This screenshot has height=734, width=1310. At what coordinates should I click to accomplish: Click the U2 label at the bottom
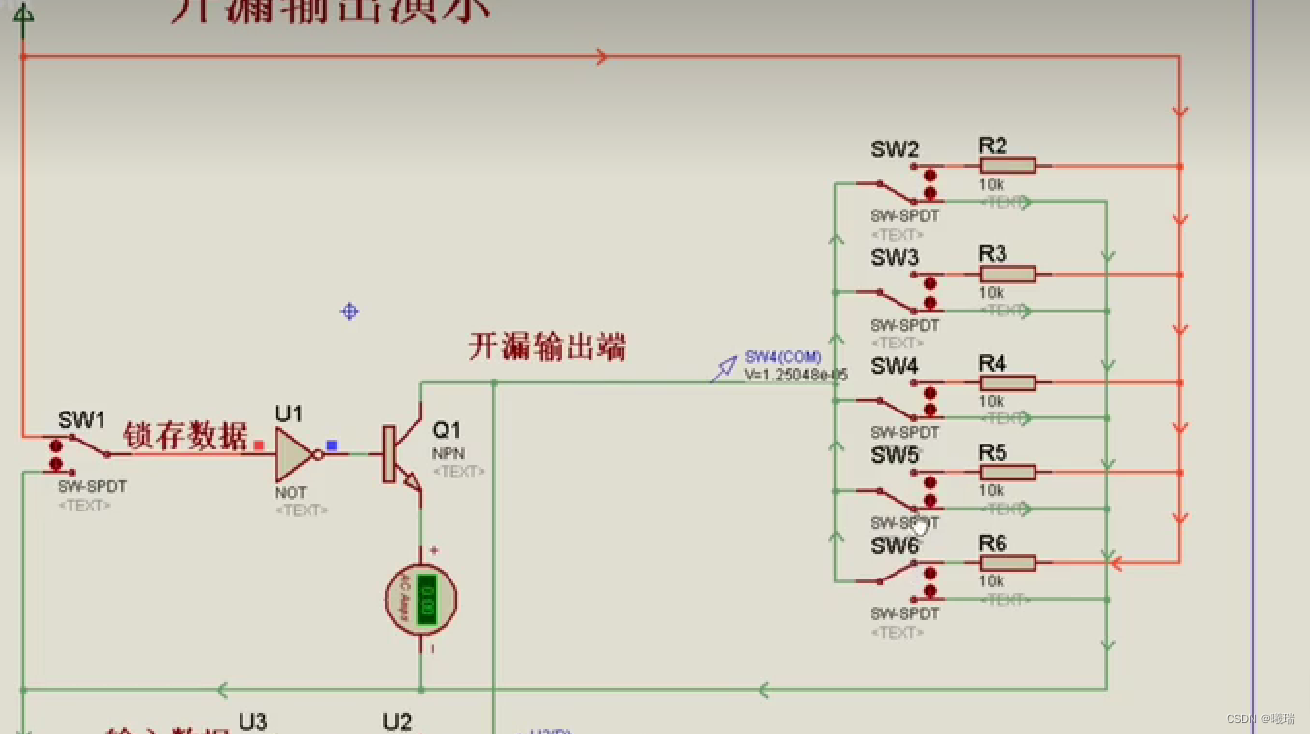coord(397,723)
